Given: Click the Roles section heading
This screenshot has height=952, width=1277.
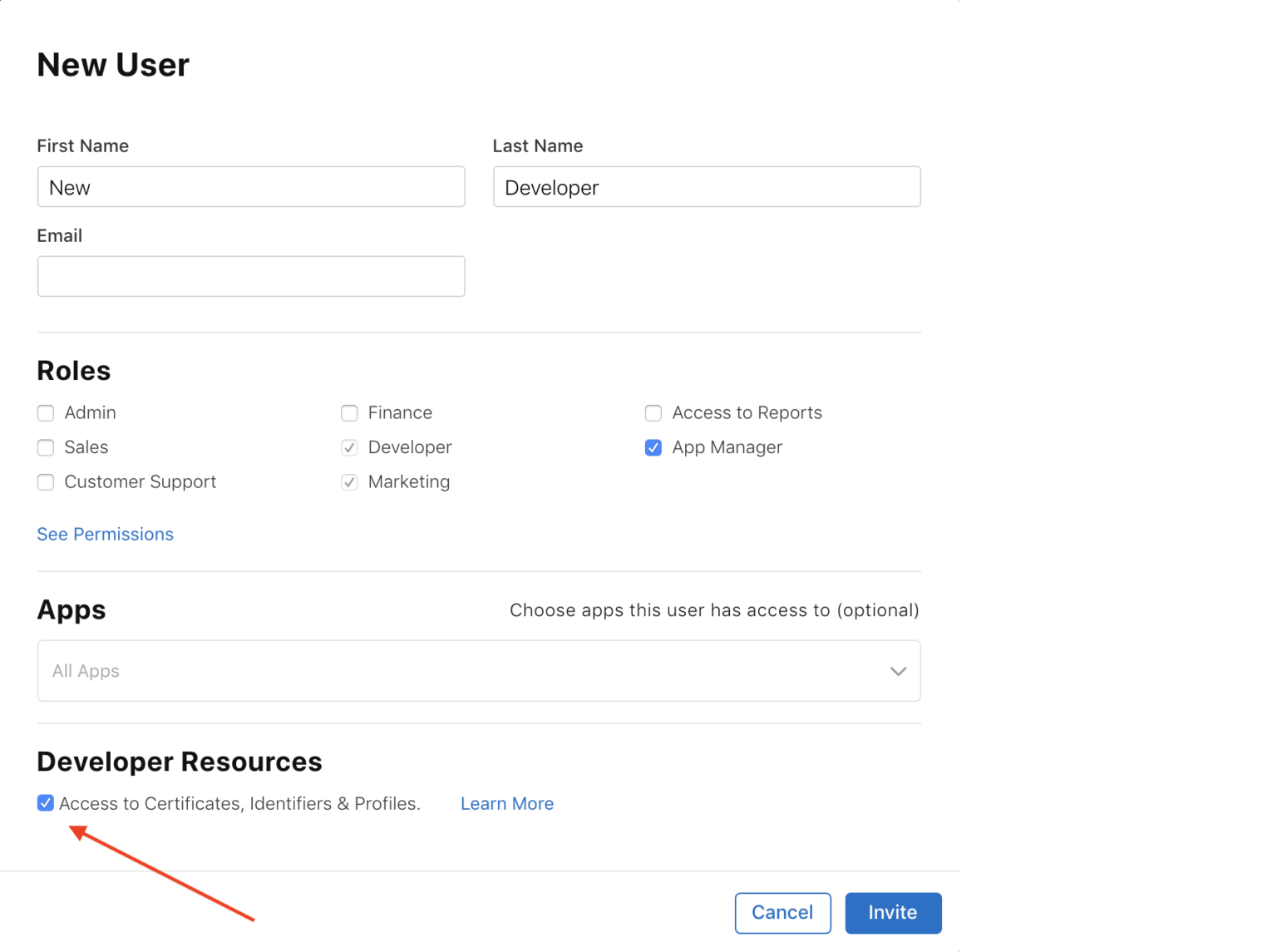Looking at the screenshot, I should click(x=74, y=371).
